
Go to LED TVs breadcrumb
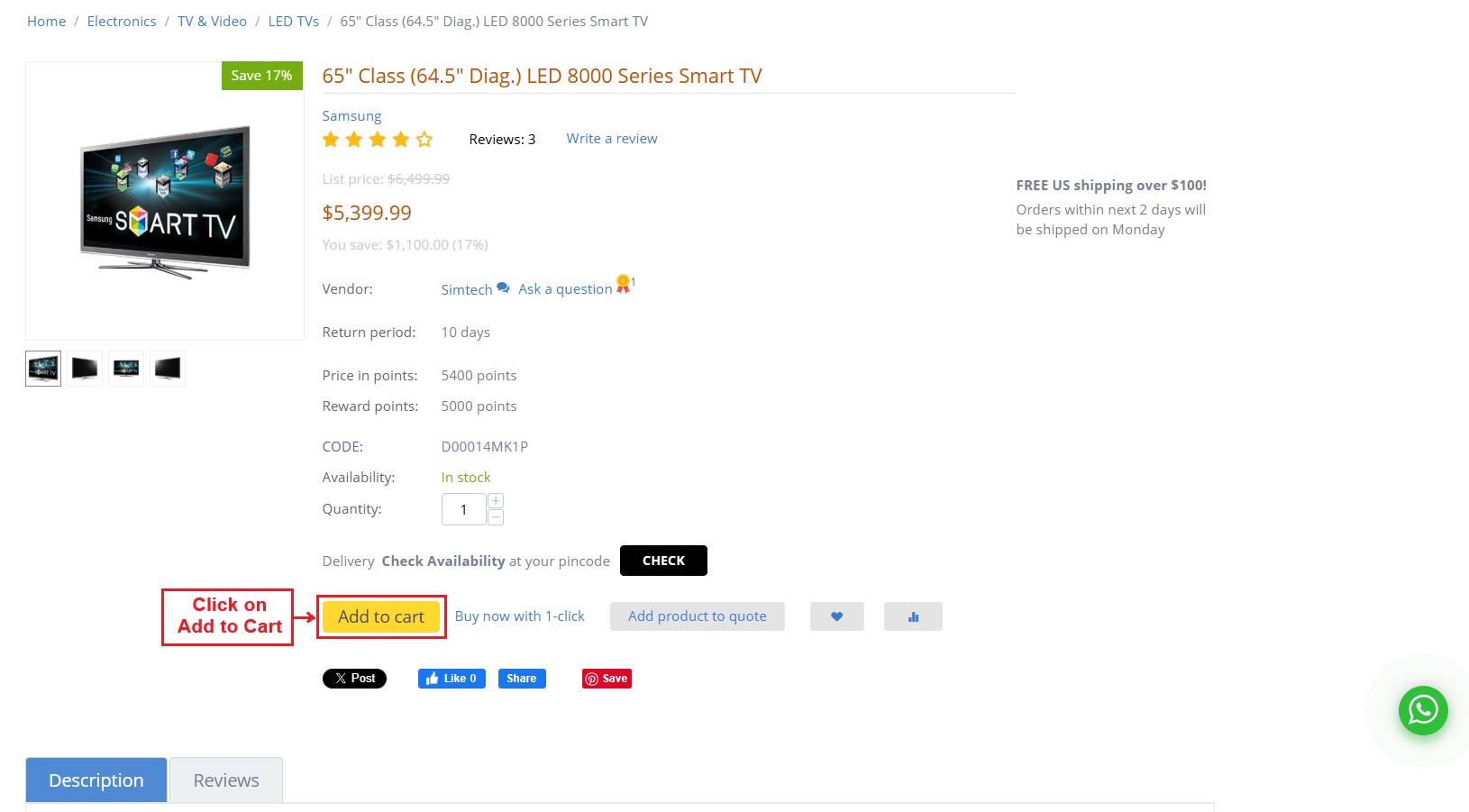pos(294,22)
